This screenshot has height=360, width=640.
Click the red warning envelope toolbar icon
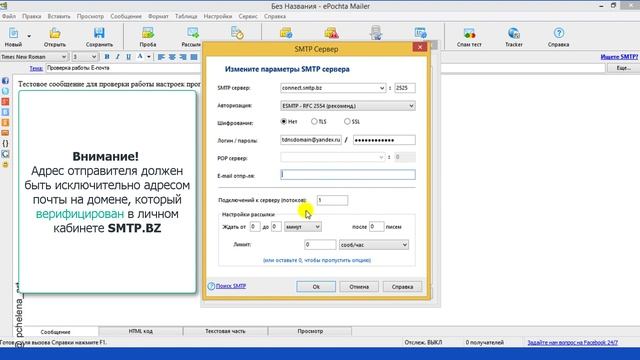point(331,33)
